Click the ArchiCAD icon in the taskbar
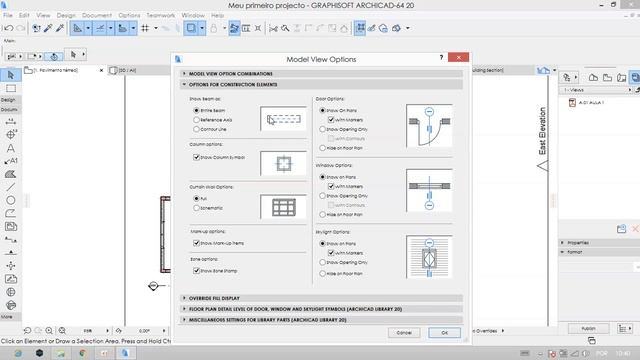 [x=125, y=353]
